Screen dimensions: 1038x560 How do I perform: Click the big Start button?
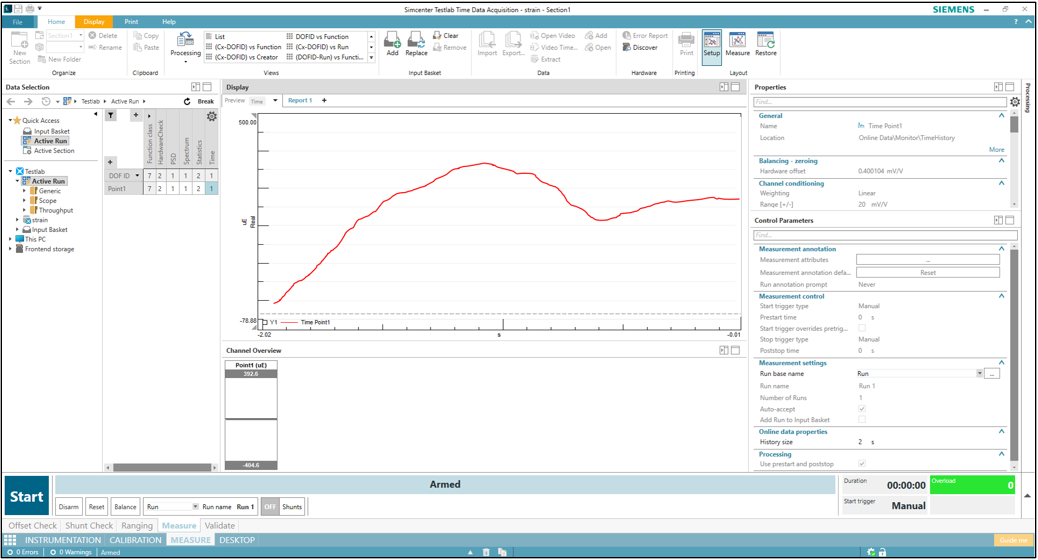(26, 496)
